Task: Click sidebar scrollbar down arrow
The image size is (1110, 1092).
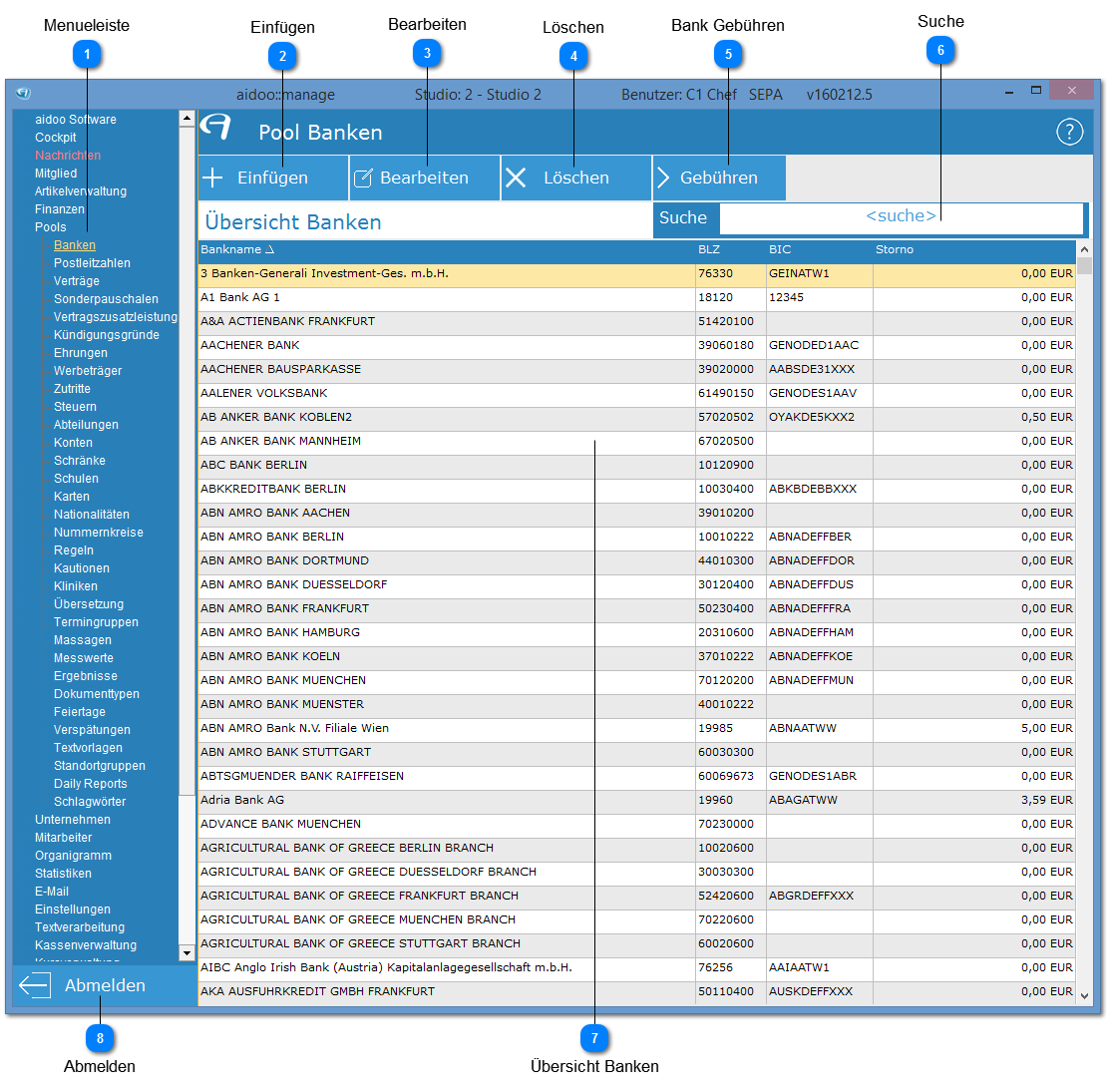Action: coord(186,952)
